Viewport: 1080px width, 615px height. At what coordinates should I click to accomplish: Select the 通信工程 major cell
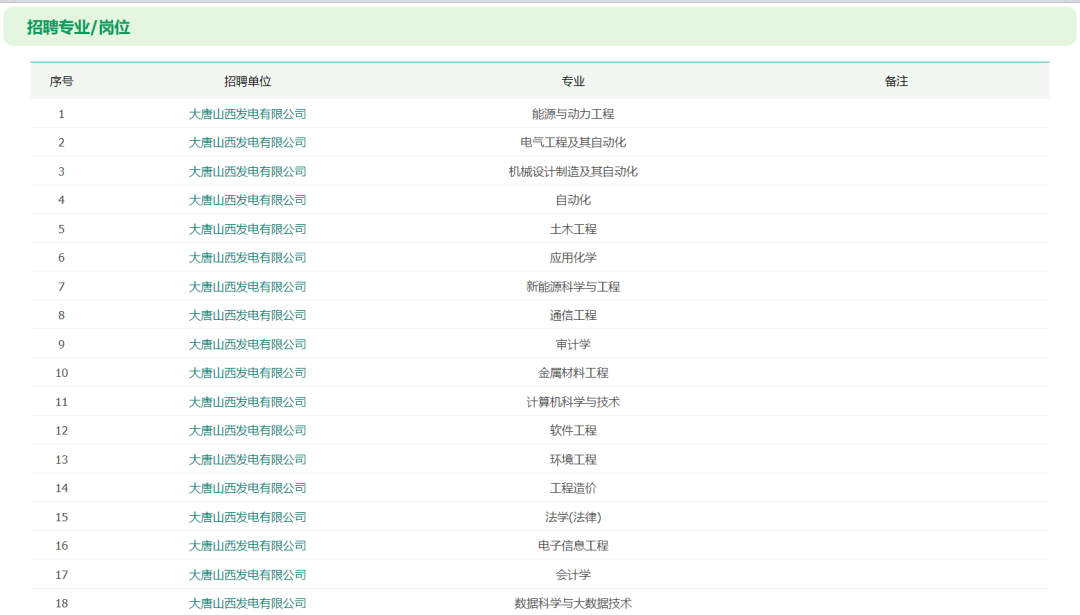point(573,315)
